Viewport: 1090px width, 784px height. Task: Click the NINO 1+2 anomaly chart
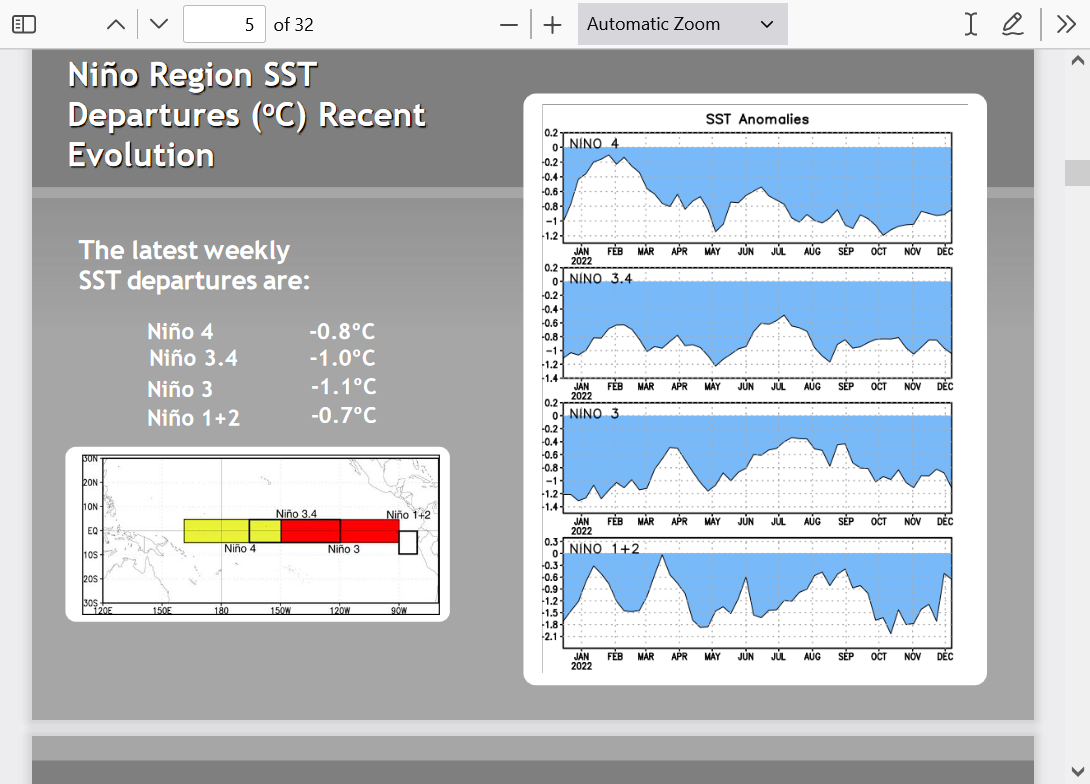coord(757,594)
